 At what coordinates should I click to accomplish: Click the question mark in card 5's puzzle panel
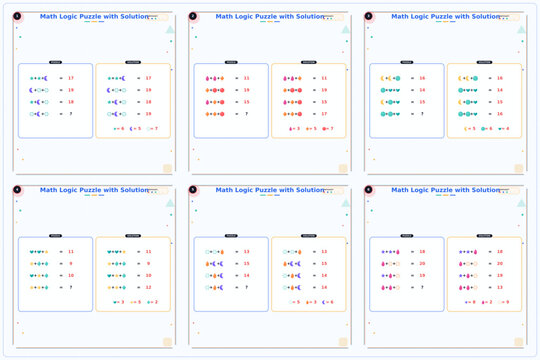coord(247,287)
